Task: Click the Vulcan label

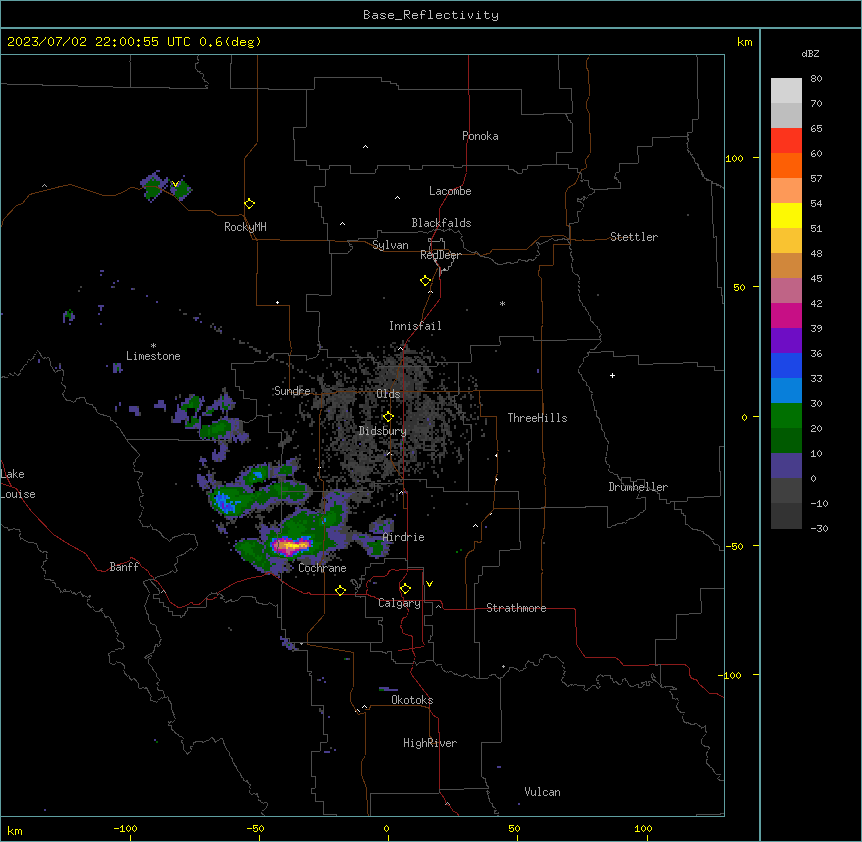Action: pos(543,792)
